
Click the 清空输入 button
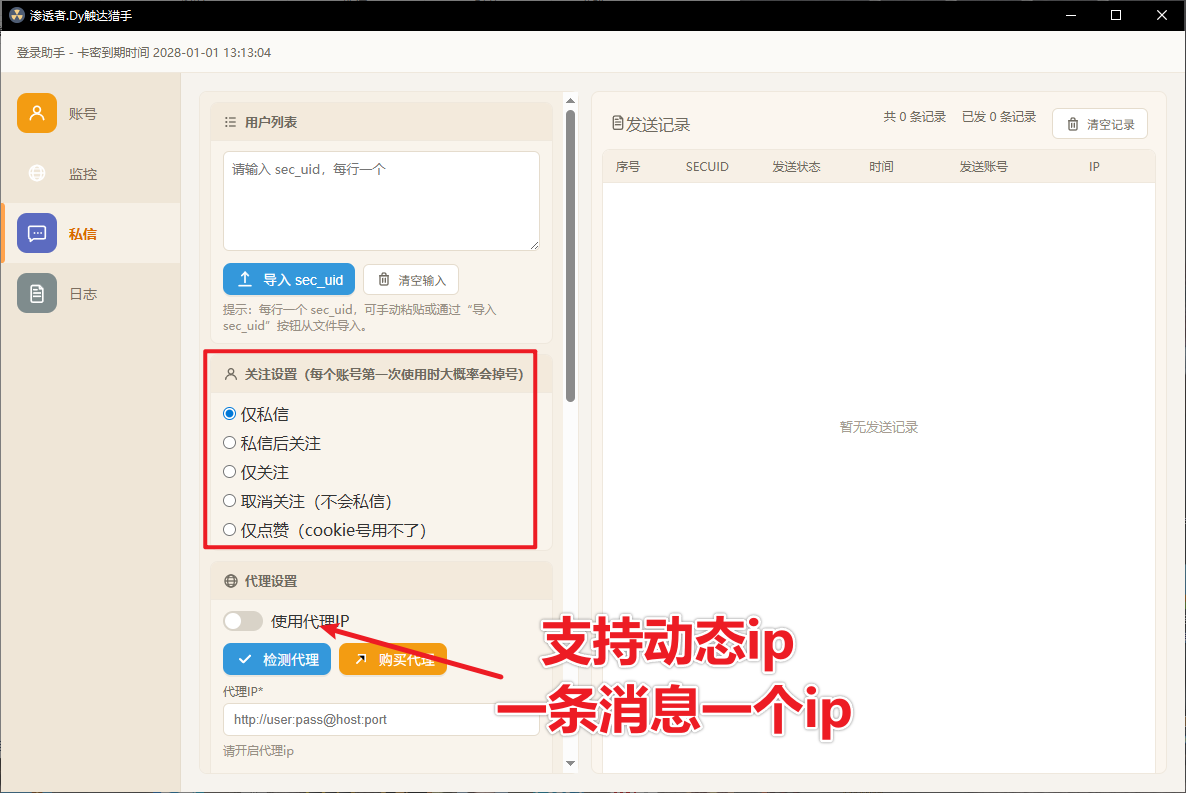(x=411, y=280)
